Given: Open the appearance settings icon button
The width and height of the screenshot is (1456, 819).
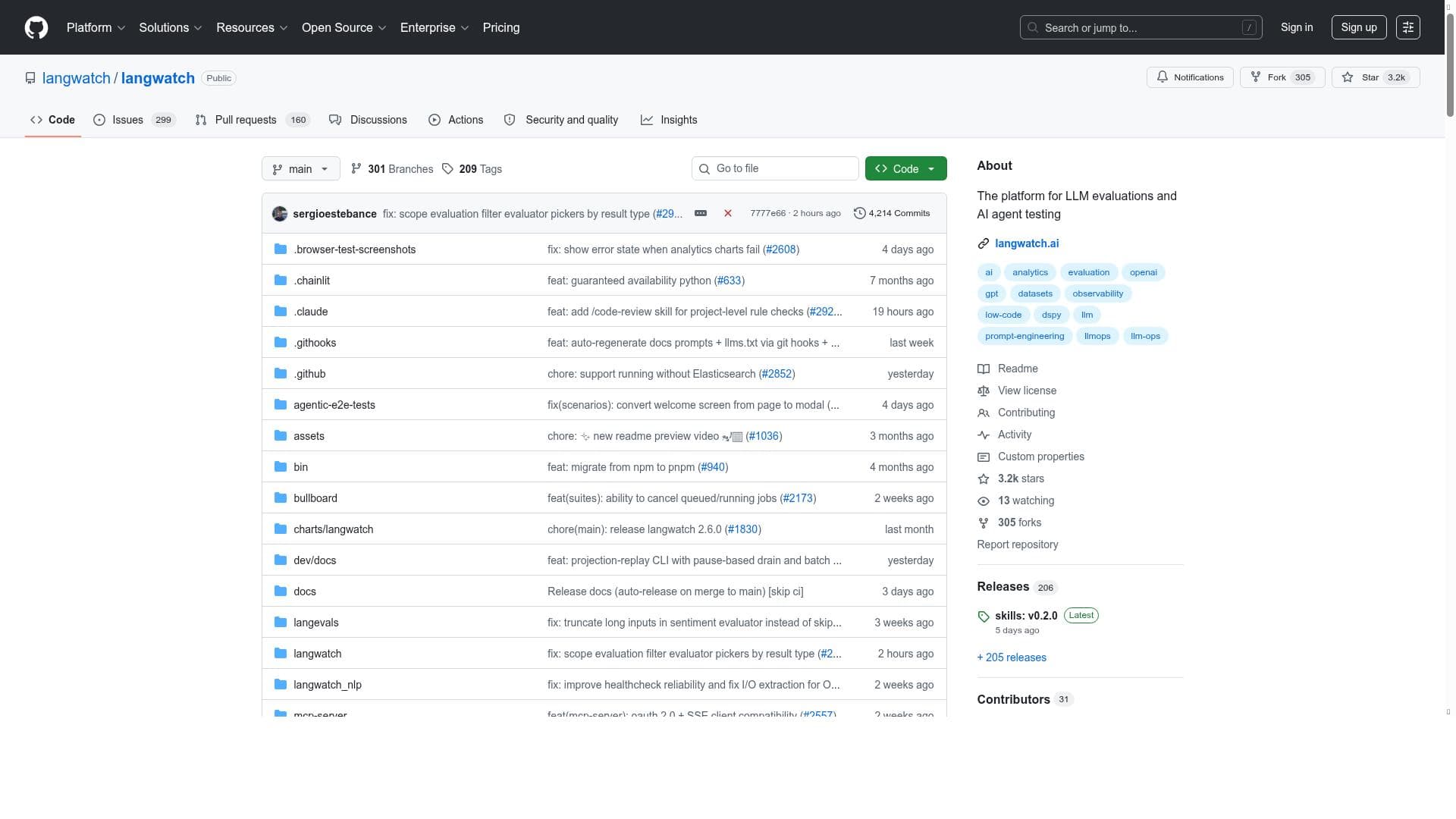Looking at the screenshot, I should click(x=1407, y=27).
